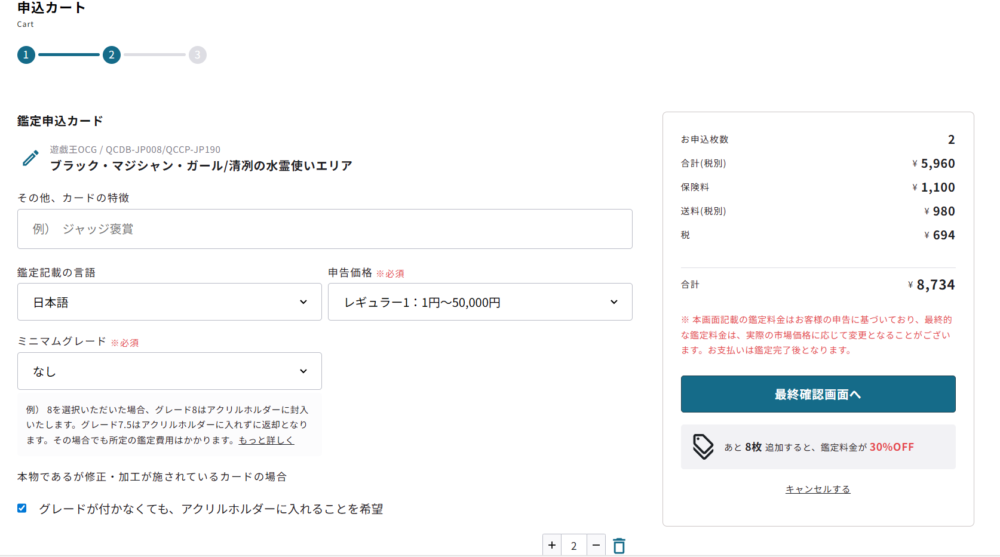Click the card title ブラック・マジシャン・ガール/清冽の水霊使いエリア
The image size is (1000, 557).
click(201, 166)
